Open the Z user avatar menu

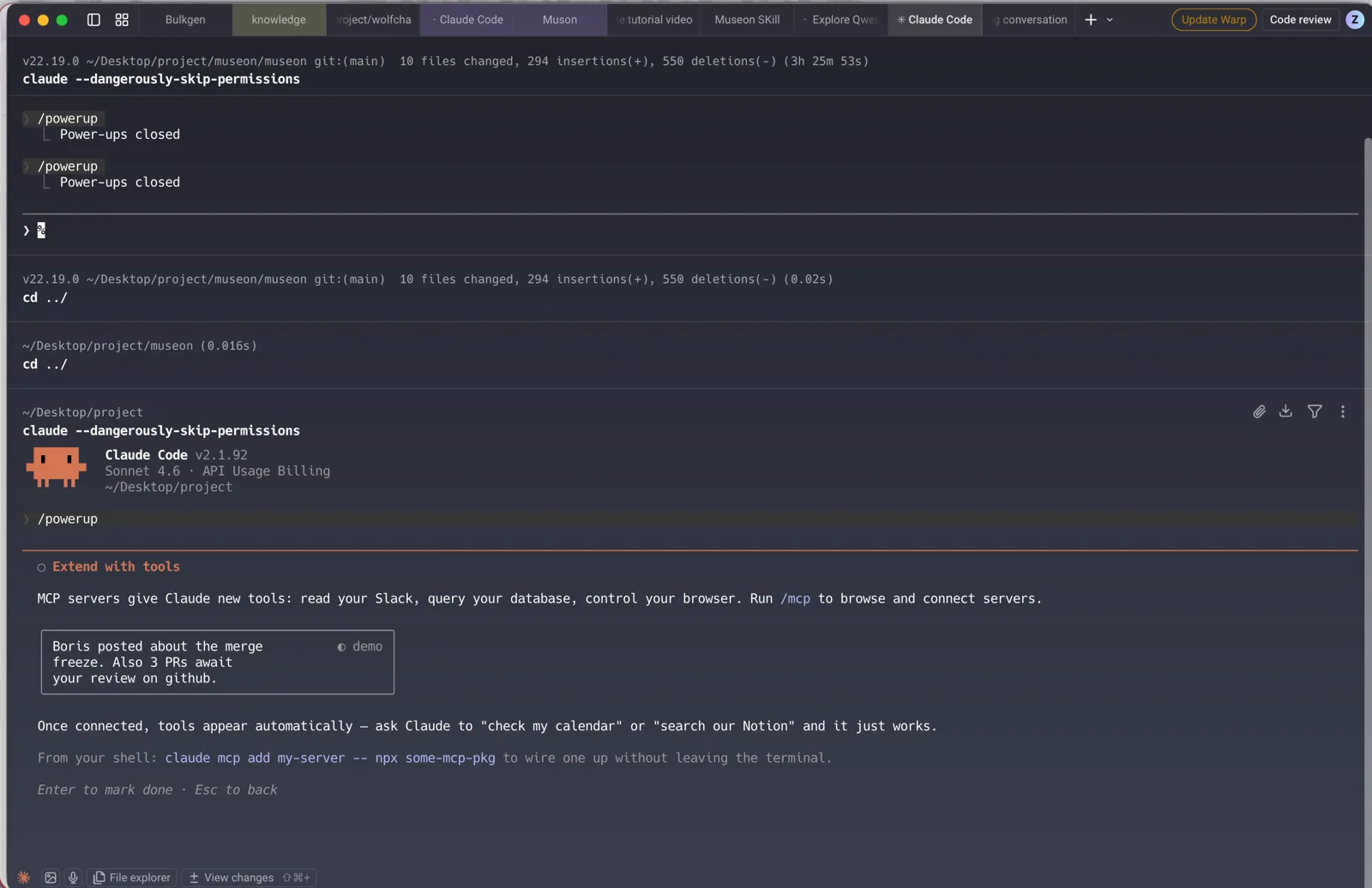(1355, 20)
